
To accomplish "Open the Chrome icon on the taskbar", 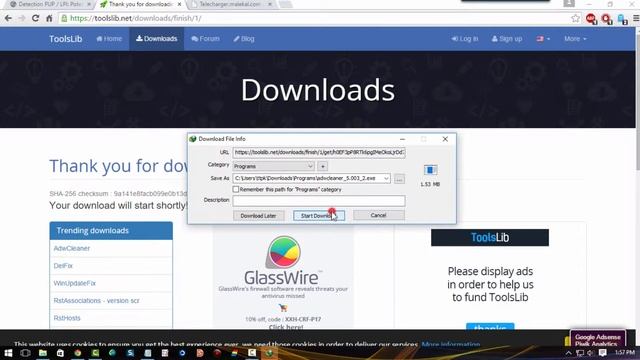I will click(78, 353).
